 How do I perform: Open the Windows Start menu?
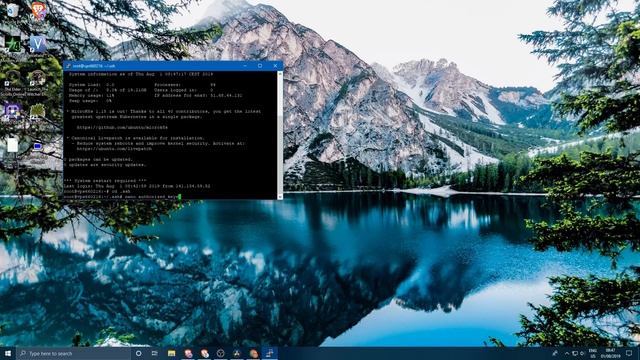[8, 353]
